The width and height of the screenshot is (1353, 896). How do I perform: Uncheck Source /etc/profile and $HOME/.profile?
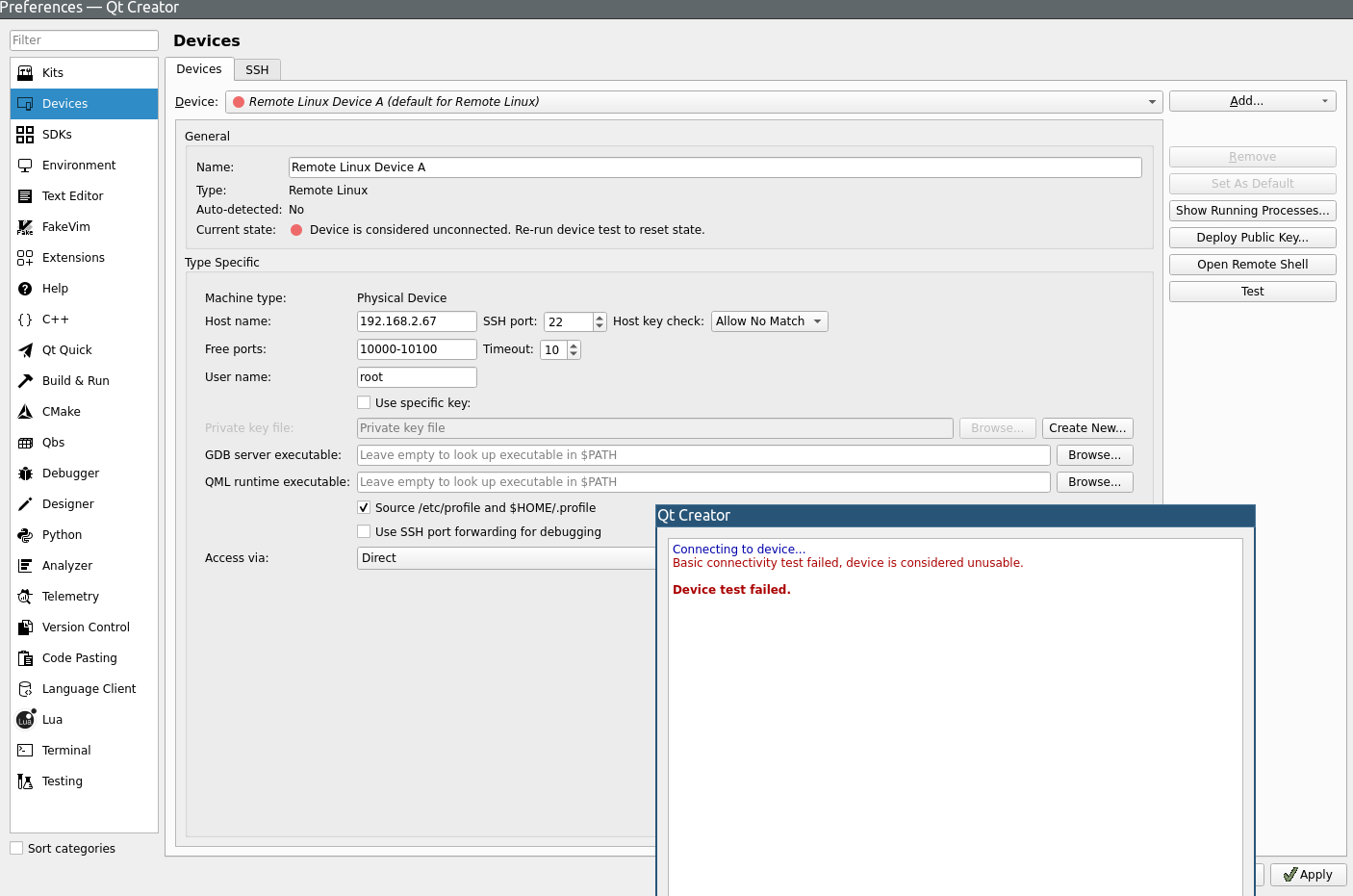tap(364, 507)
